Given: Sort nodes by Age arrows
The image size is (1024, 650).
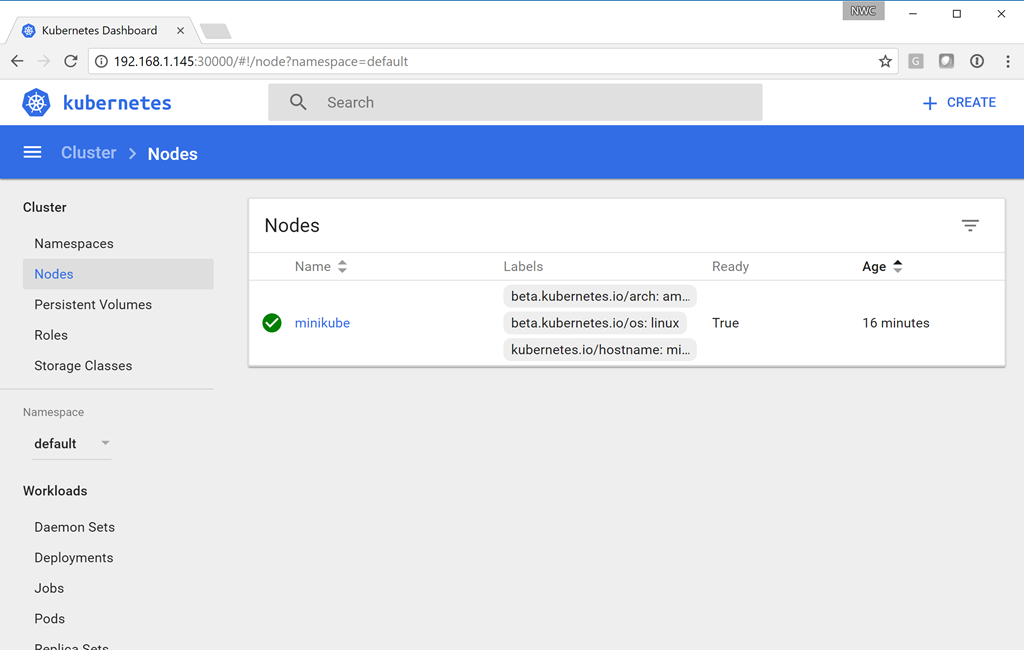Looking at the screenshot, I should (x=898, y=267).
